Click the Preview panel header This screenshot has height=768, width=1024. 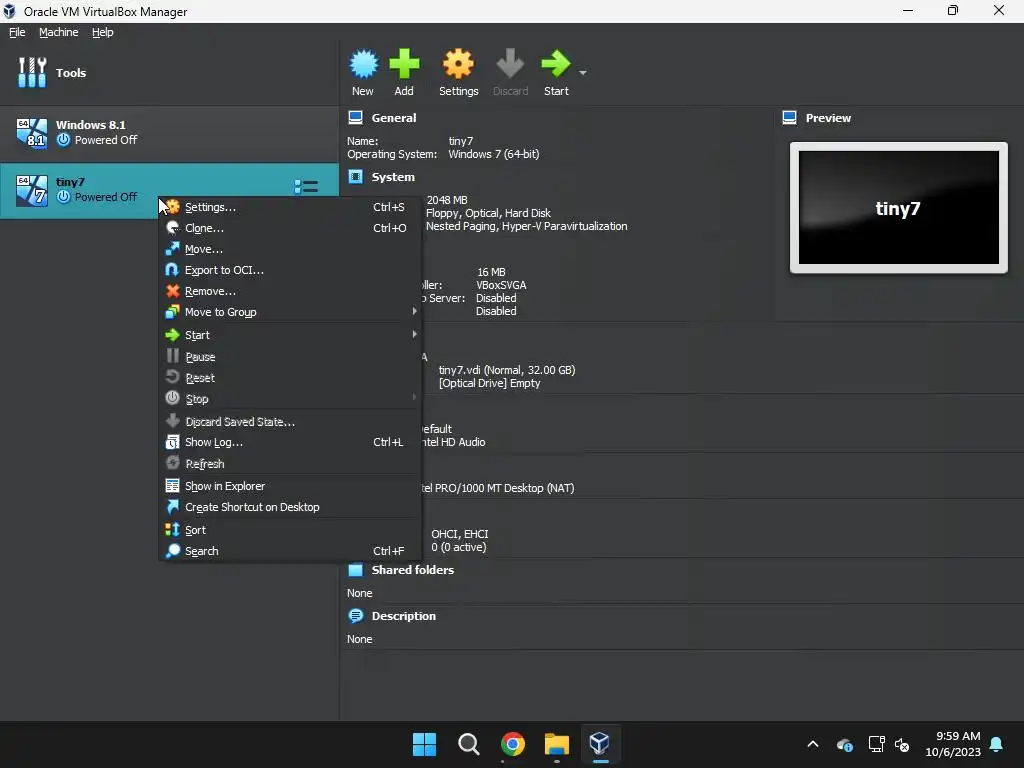pyautogui.click(x=828, y=118)
